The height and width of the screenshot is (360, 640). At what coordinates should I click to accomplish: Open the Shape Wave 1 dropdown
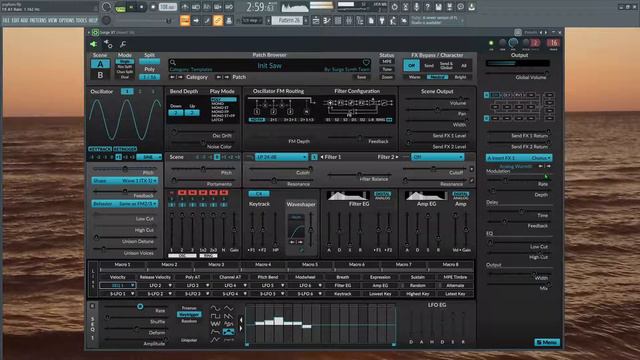click(x=125, y=180)
